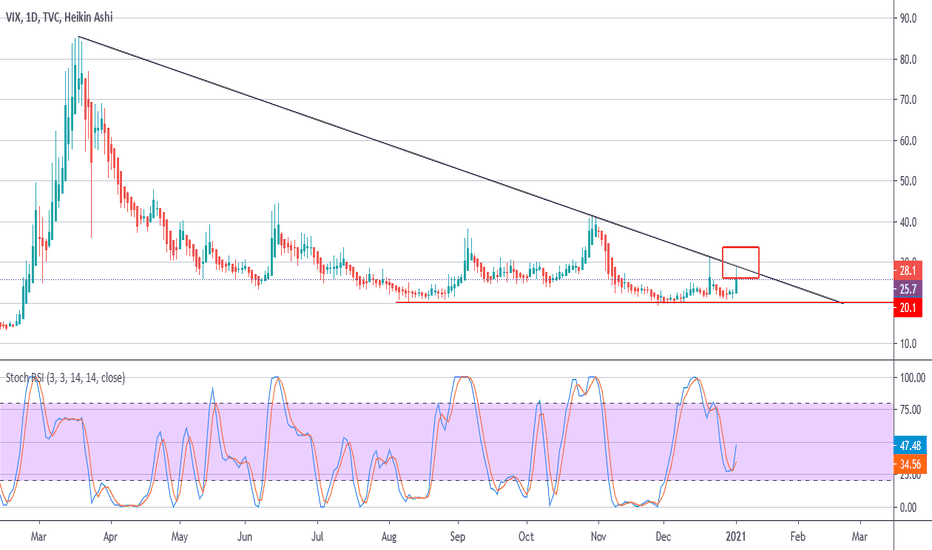Click the Nov label on time axis

pyautogui.click(x=598, y=536)
